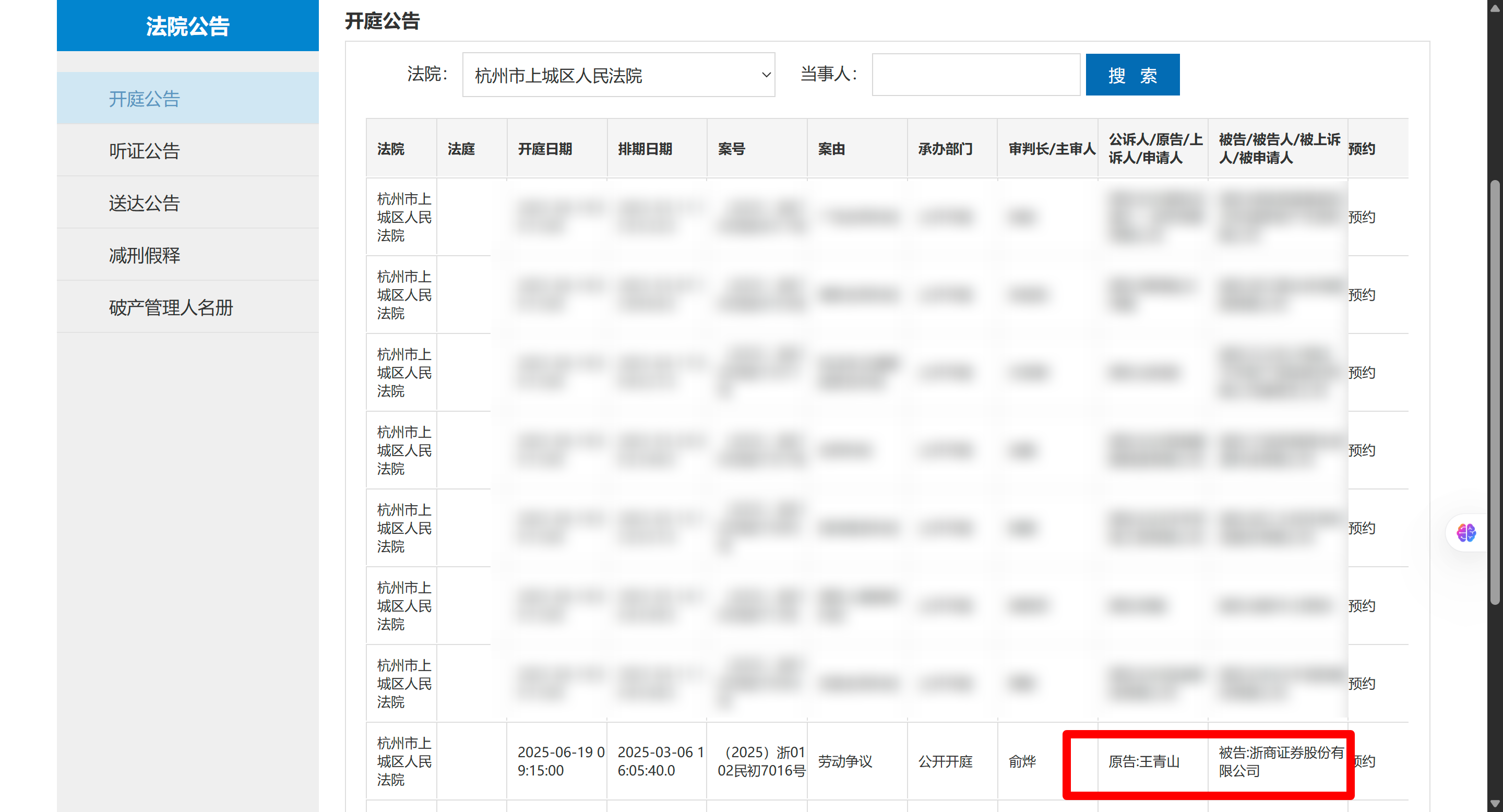
Task: Click the 搜索 search button
Action: [x=1132, y=75]
